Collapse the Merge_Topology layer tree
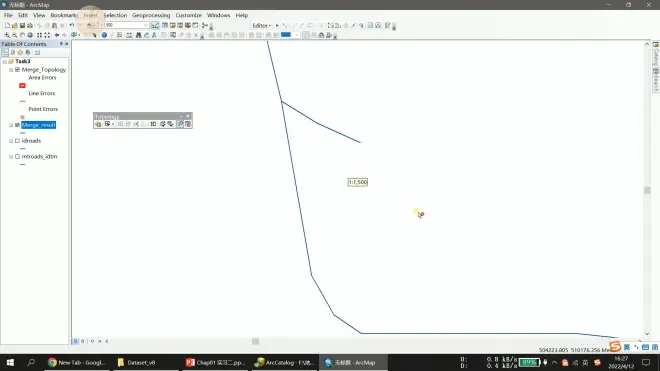This screenshot has width=660, height=371. pos(11,70)
